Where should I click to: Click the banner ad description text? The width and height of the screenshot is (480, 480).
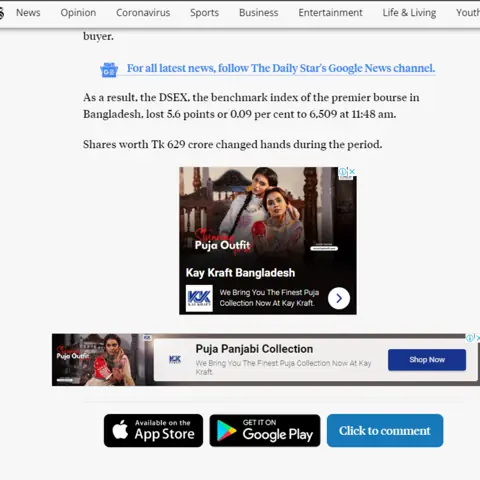coord(283,367)
